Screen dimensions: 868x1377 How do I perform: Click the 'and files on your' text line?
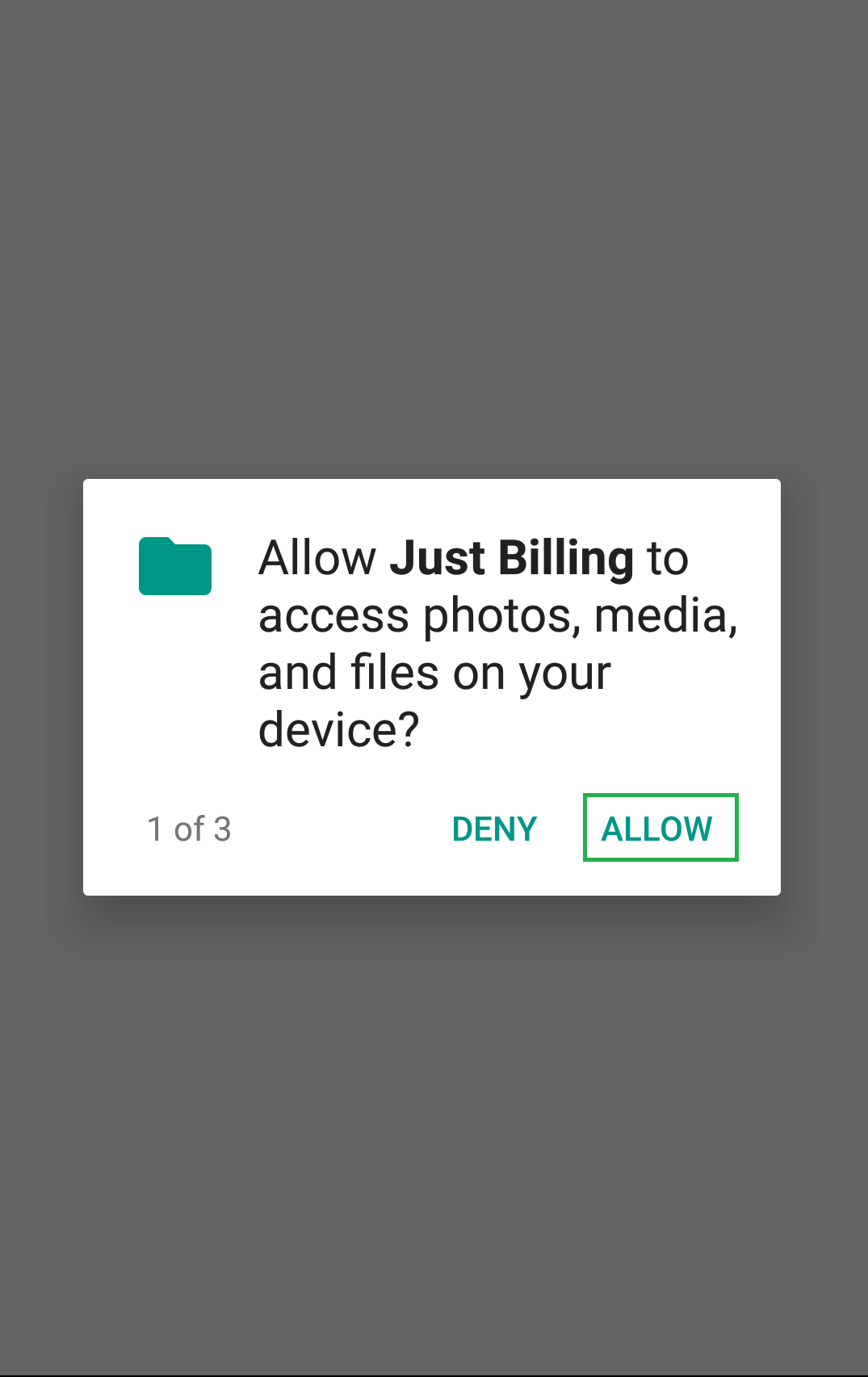click(434, 674)
